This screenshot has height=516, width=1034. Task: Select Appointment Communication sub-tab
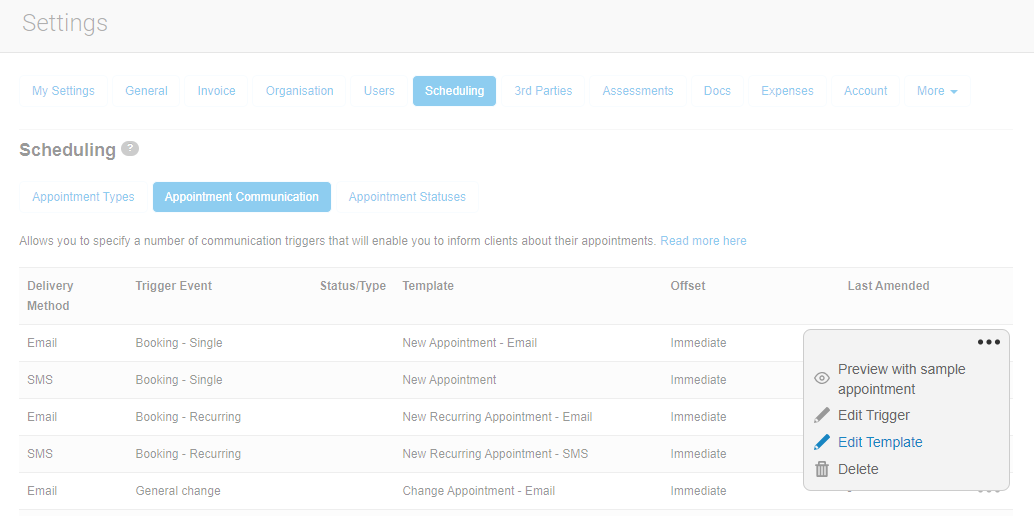[242, 197]
